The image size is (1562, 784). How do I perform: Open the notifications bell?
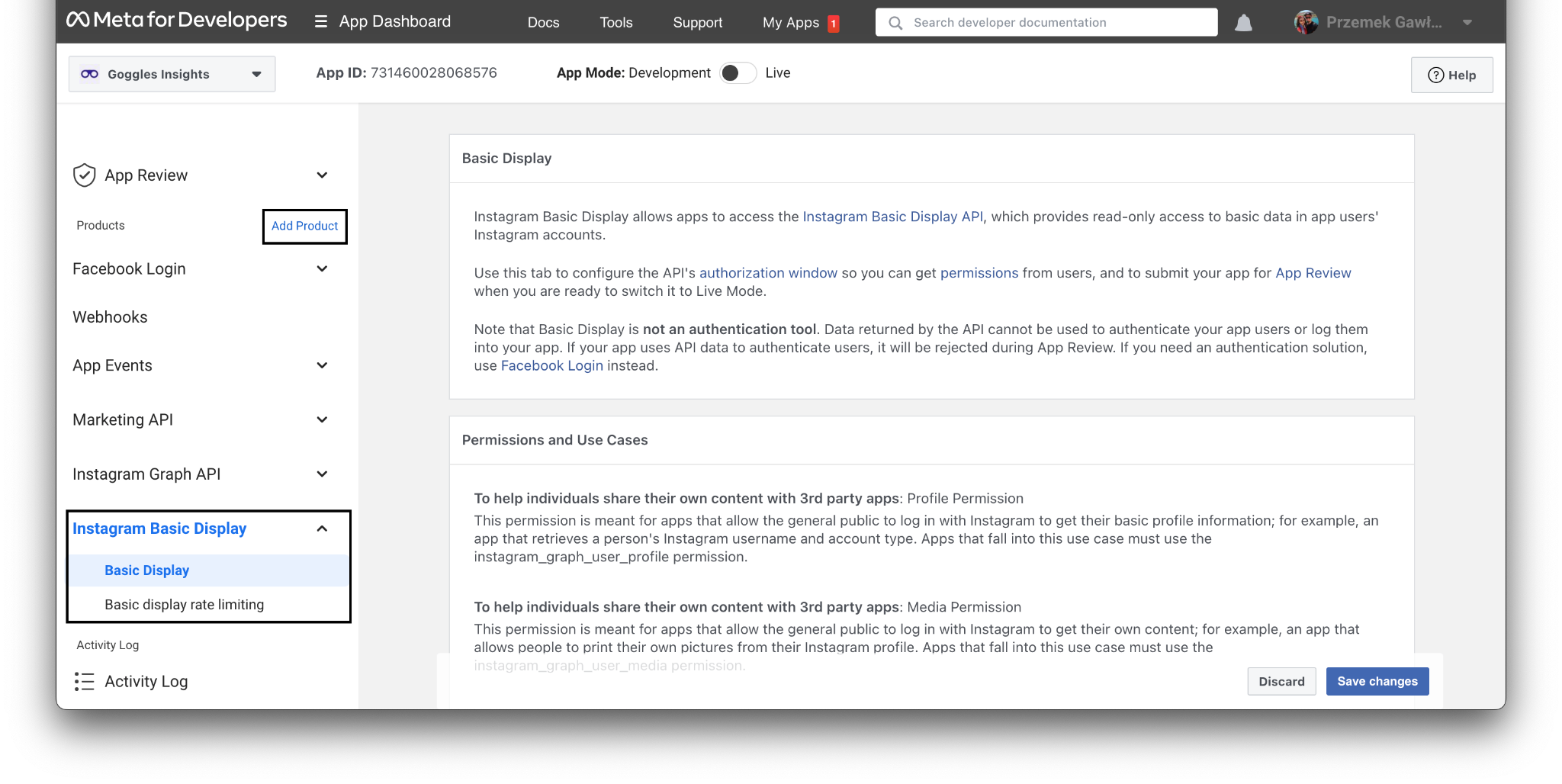pyautogui.click(x=1243, y=23)
